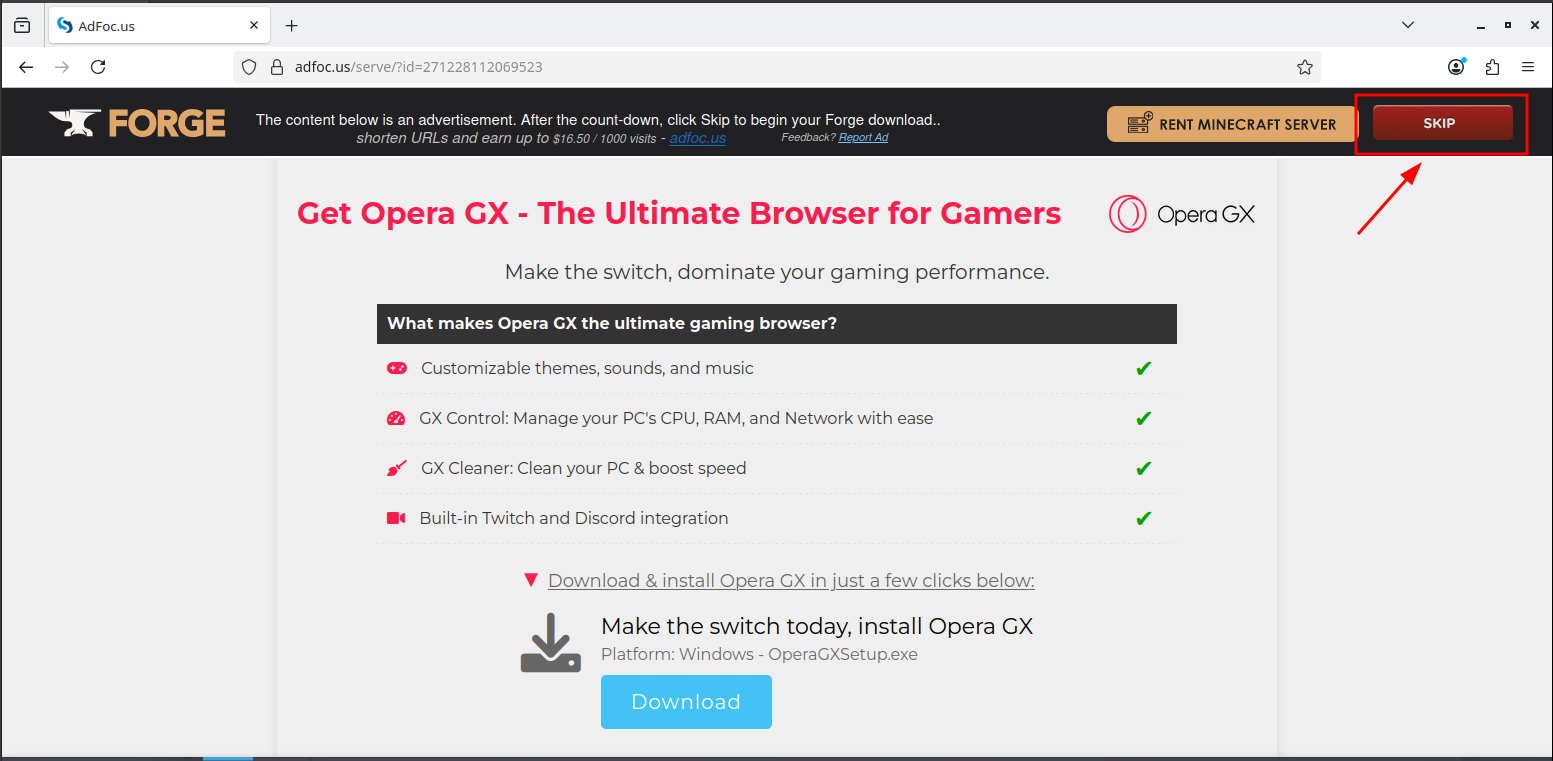This screenshot has width=1553, height=761.
Task: Select the AdFoc.us tab
Action: click(x=150, y=26)
